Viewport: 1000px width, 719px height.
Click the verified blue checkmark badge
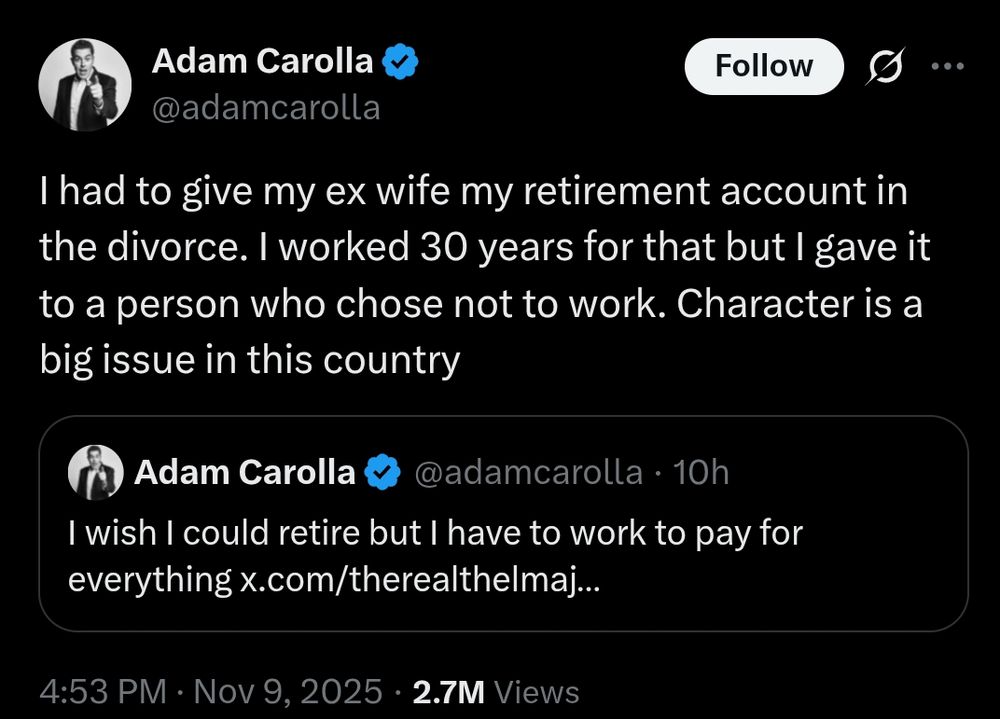(398, 59)
